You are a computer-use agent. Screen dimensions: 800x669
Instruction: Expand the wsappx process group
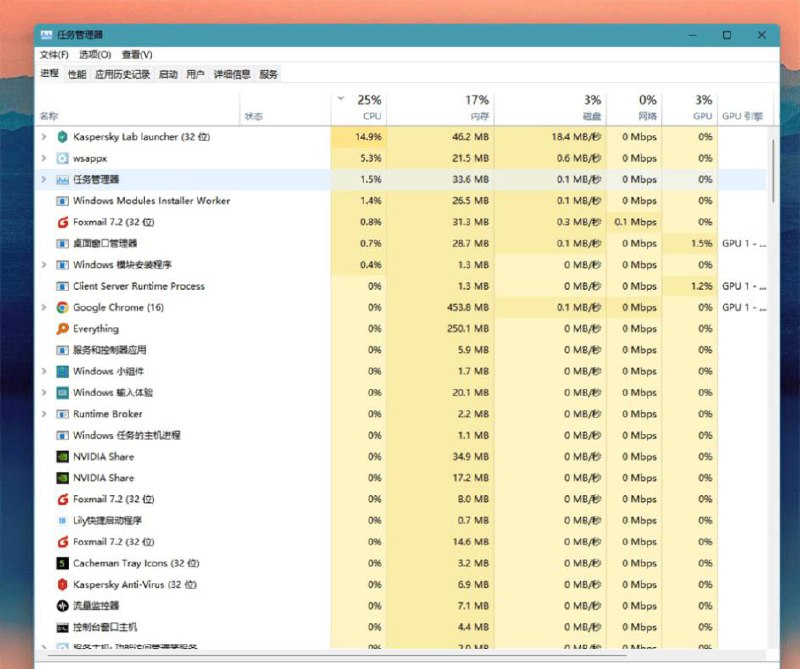coord(43,158)
